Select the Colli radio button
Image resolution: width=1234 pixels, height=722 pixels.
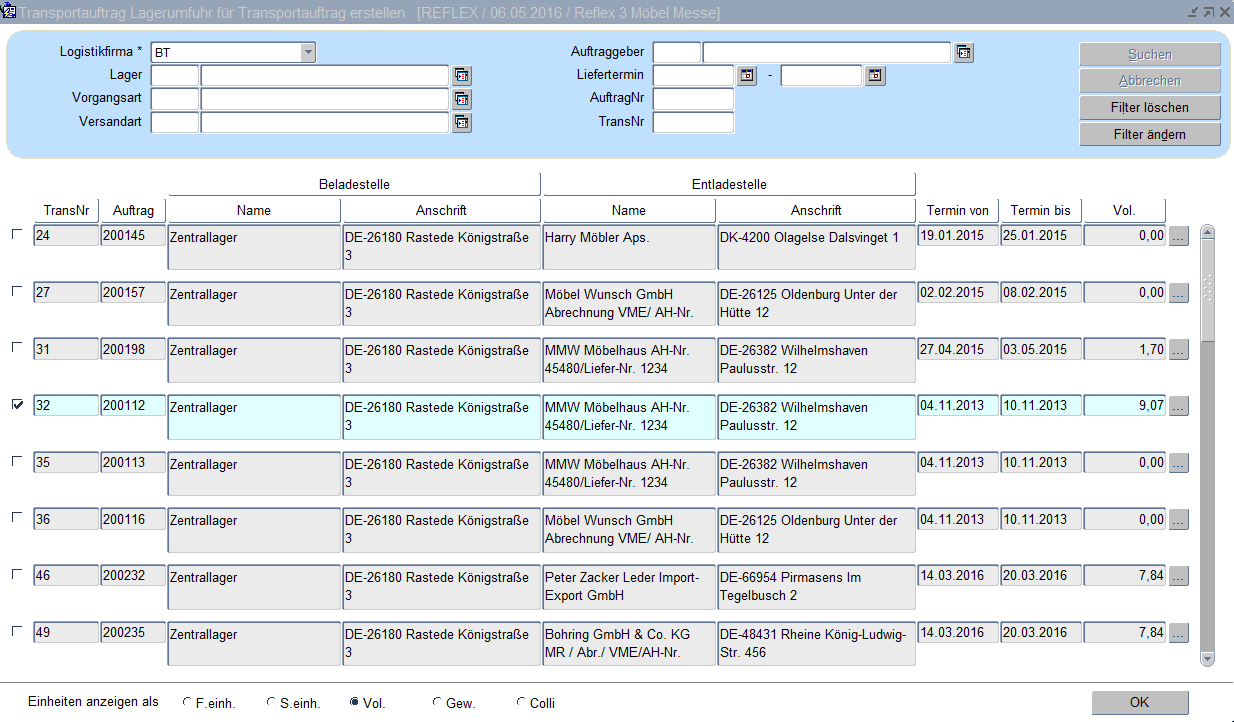[x=521, y=703]
